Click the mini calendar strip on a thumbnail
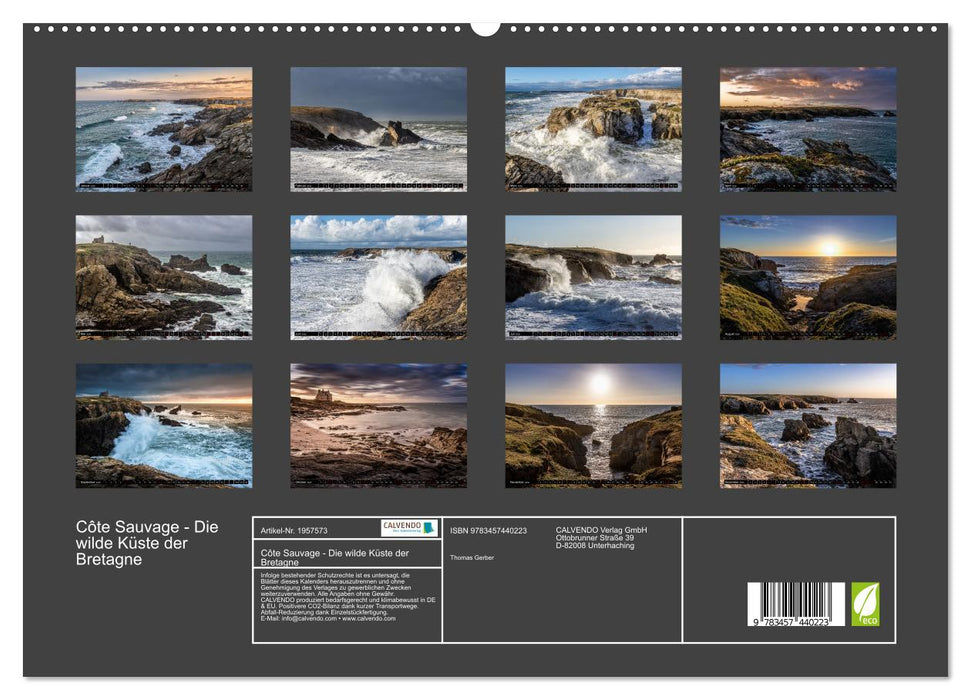The height and width of the screenshot is (700, 971). [x=165, y=186]
